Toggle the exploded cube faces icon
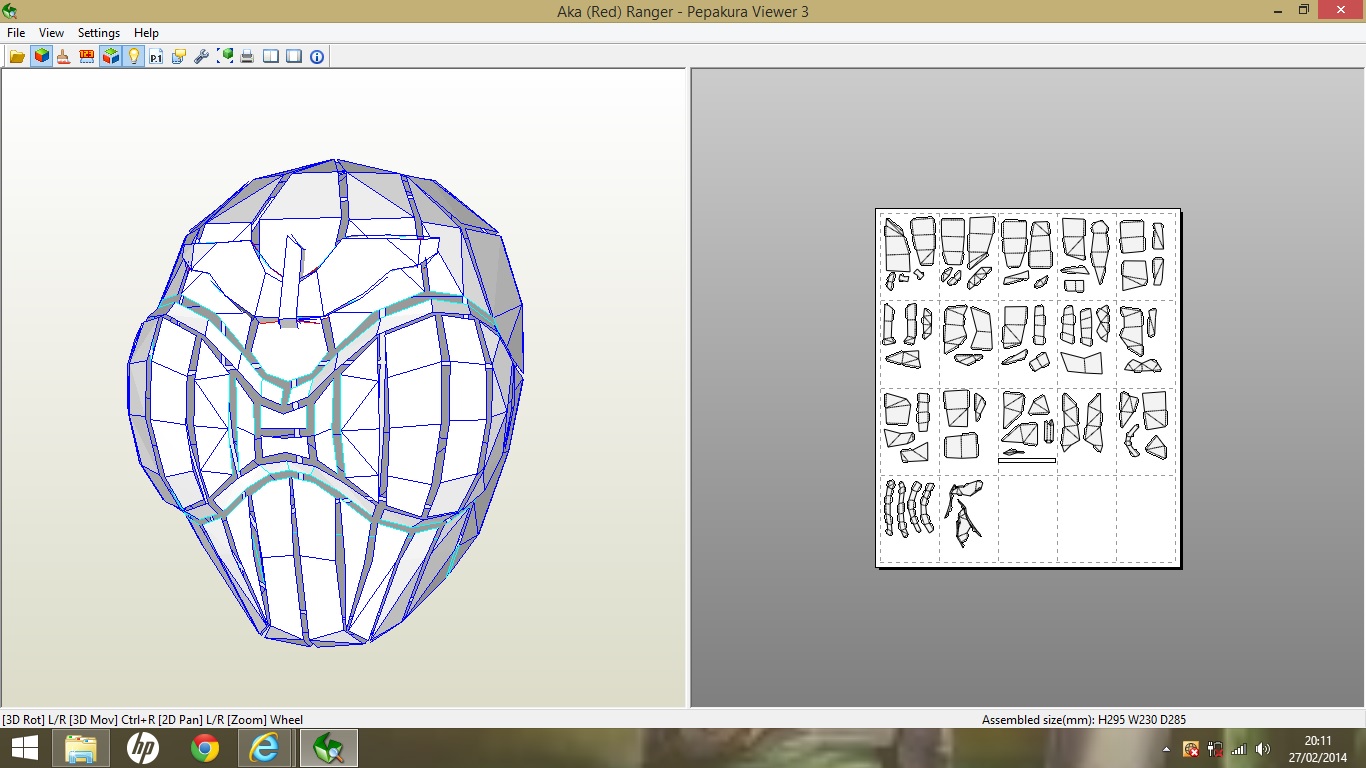 110,57
